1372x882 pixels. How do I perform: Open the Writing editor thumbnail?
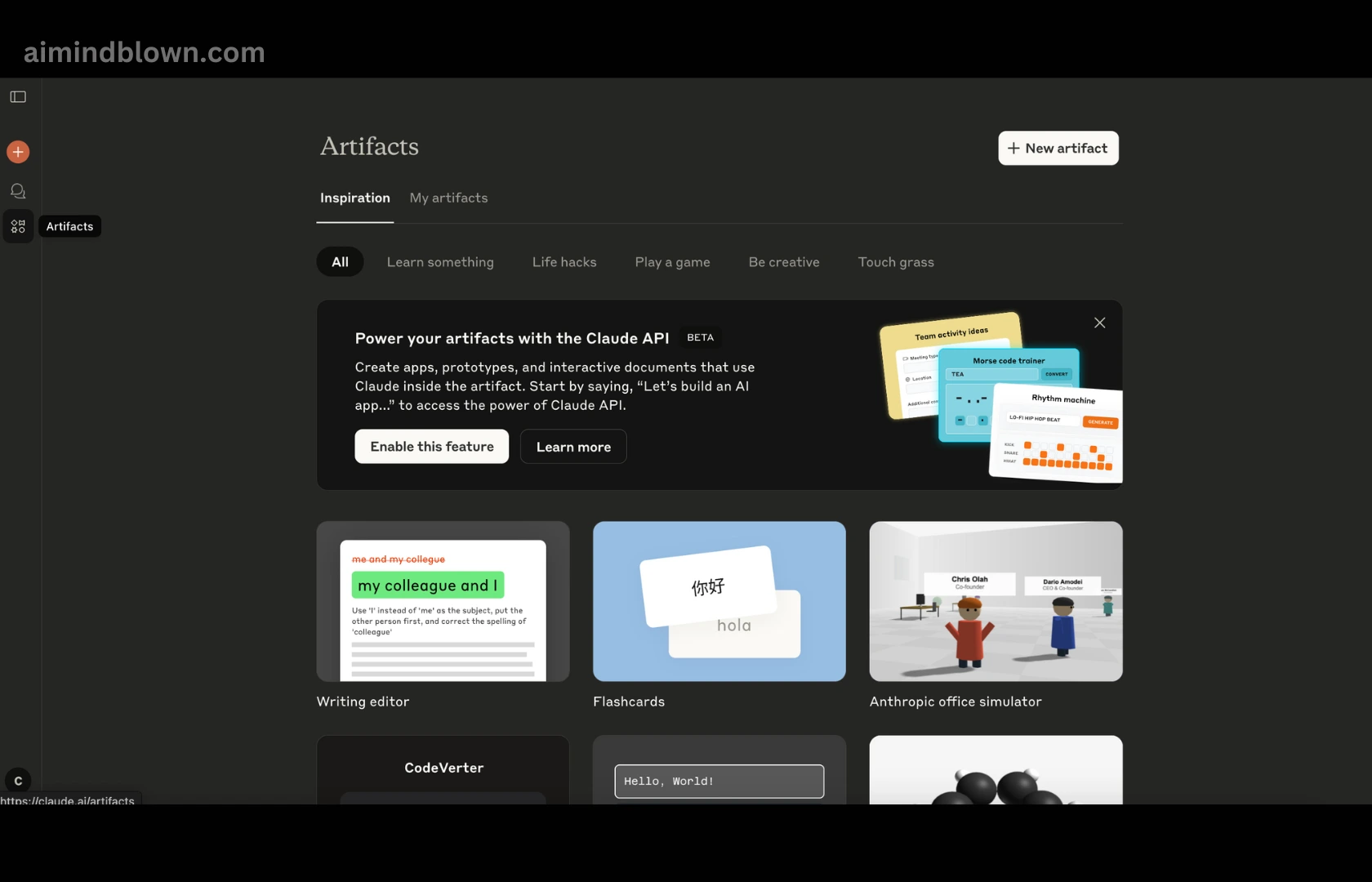(x=443, y=602)
